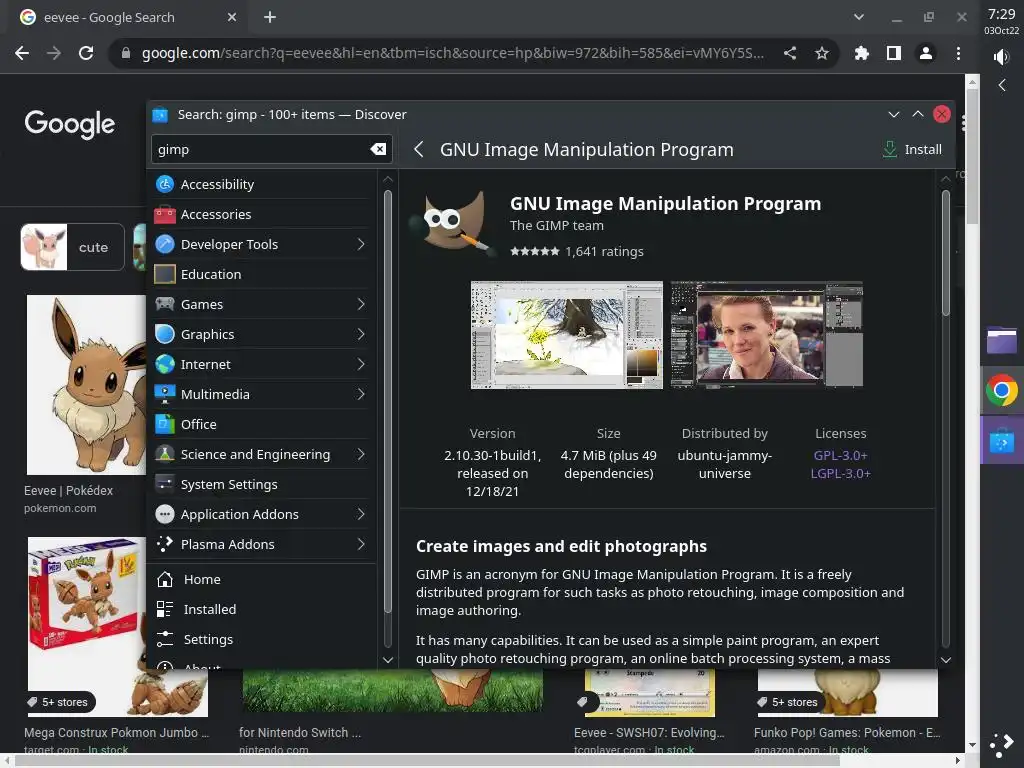Image resolution: width=1024 pixels, height=768 pixels.
Task: Click the Plasma Addons icon
Action: click(x=165, y=544)
